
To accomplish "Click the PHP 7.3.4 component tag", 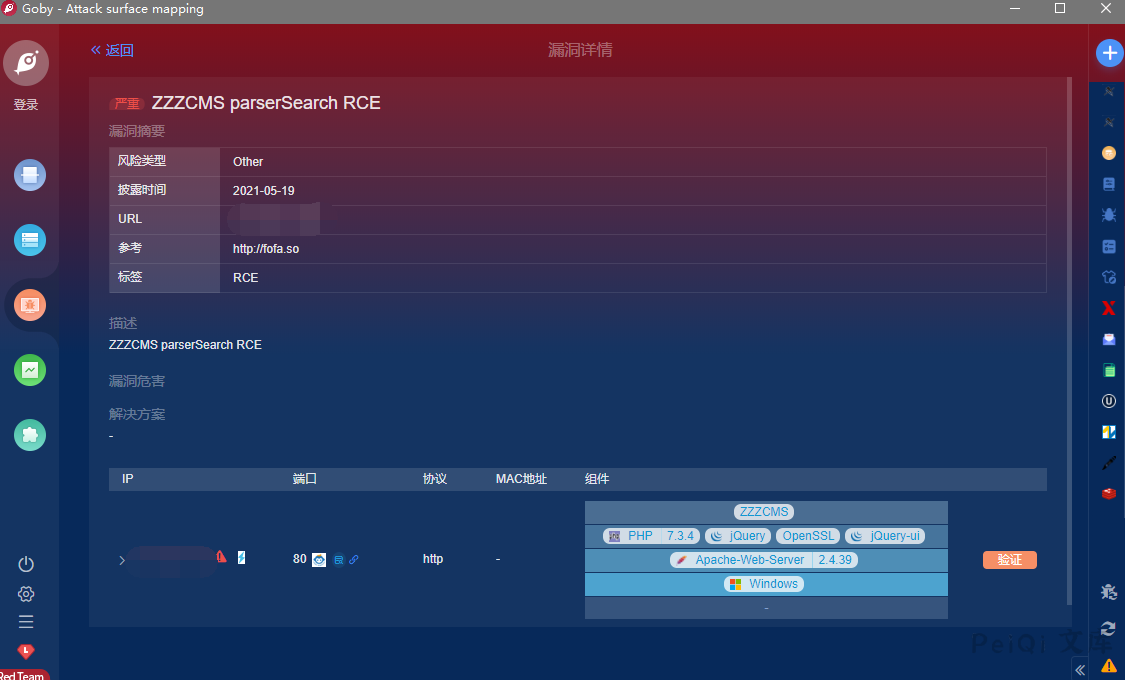I will [650, 536].
